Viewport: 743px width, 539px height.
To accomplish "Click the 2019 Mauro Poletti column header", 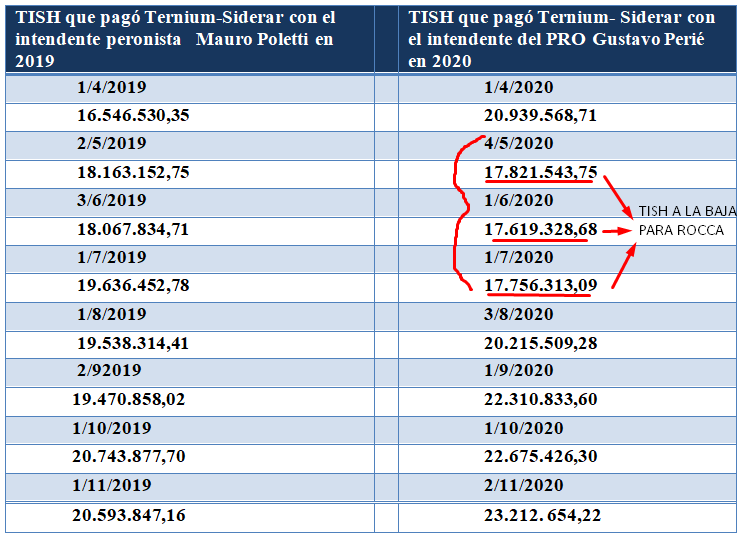I will (190, 39).
